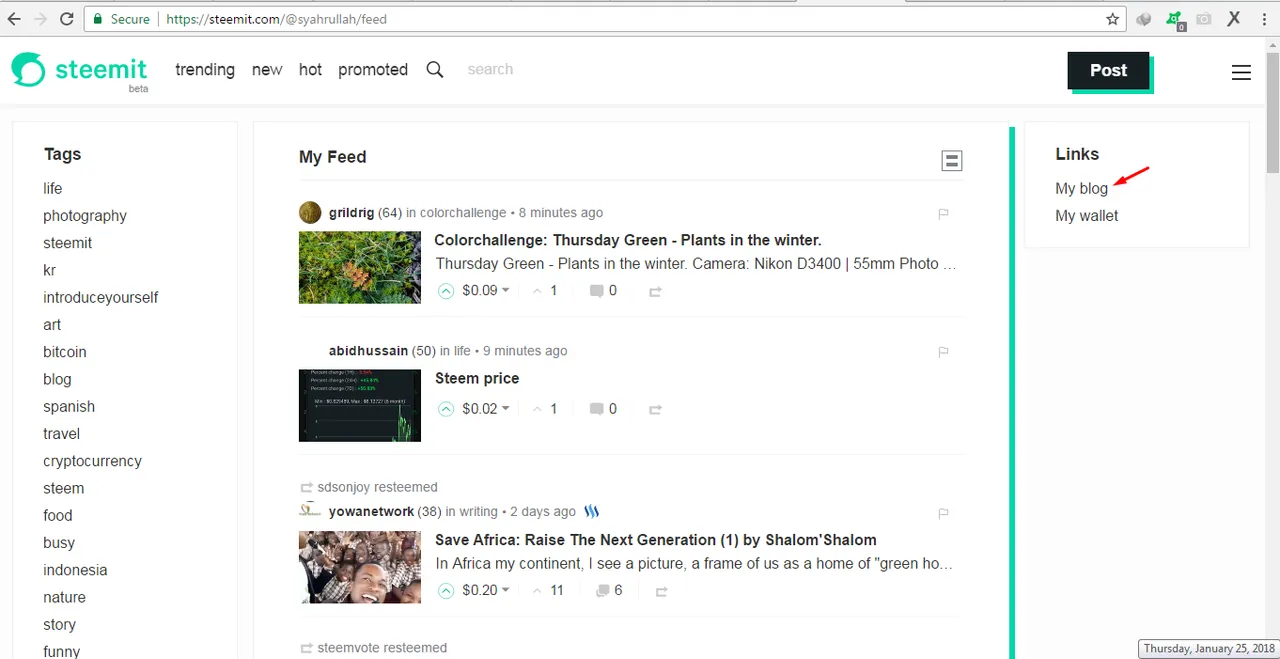Open the new posts tab
1280x659 pixels.
[267, 70]
